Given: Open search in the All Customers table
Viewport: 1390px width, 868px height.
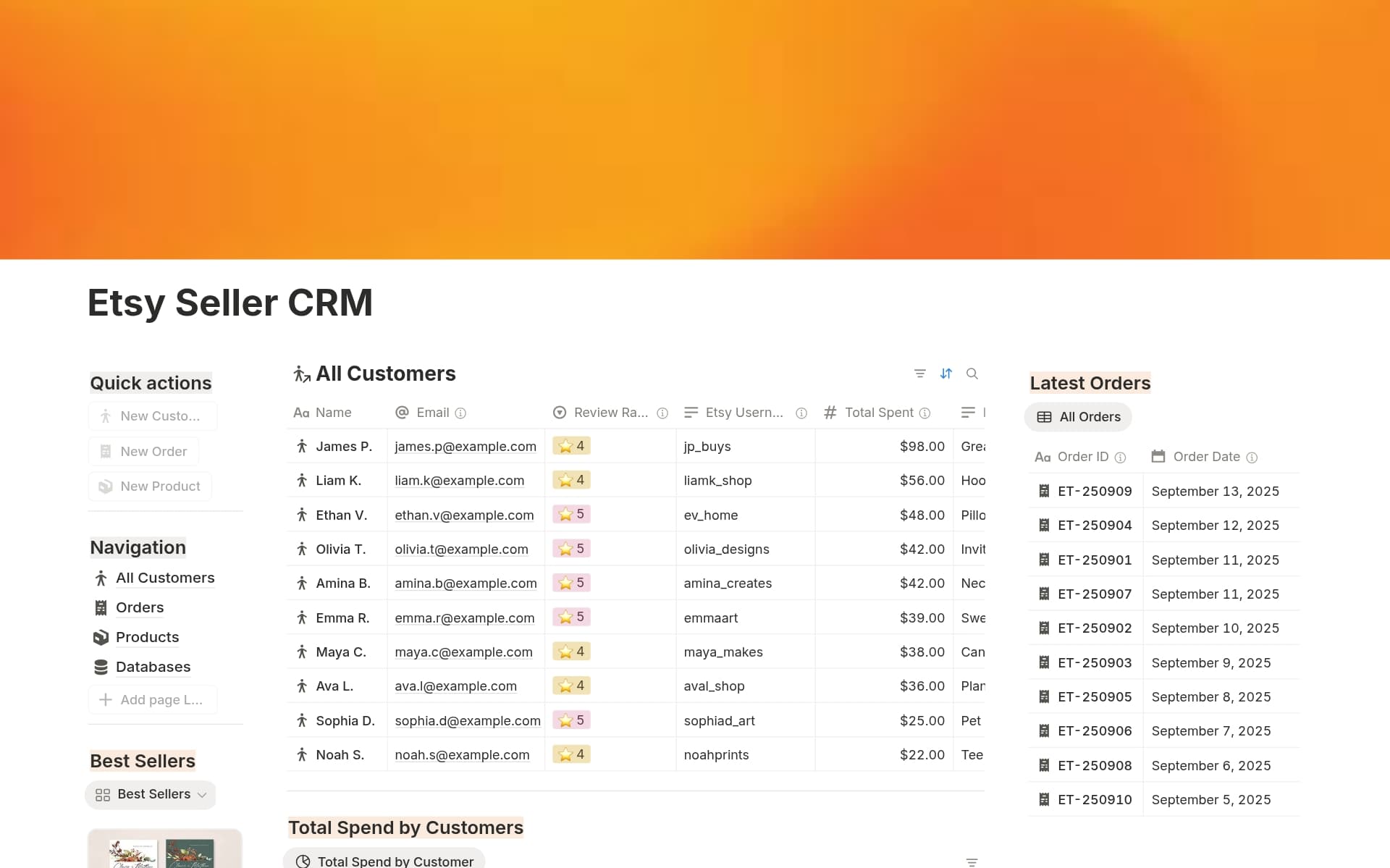Looking at the screenshot, I should coord(972,373).
